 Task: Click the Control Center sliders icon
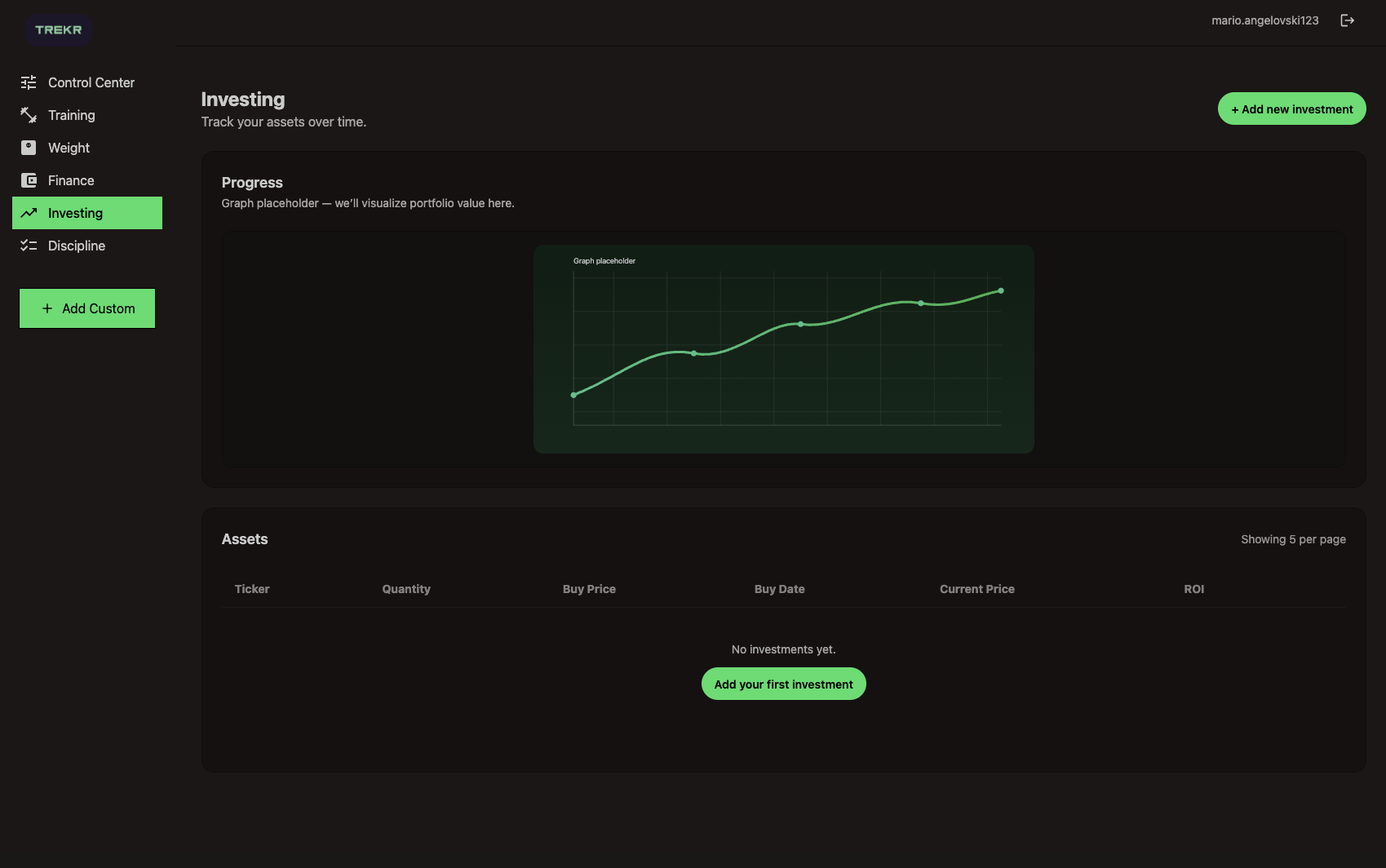[x=29, y=82]
